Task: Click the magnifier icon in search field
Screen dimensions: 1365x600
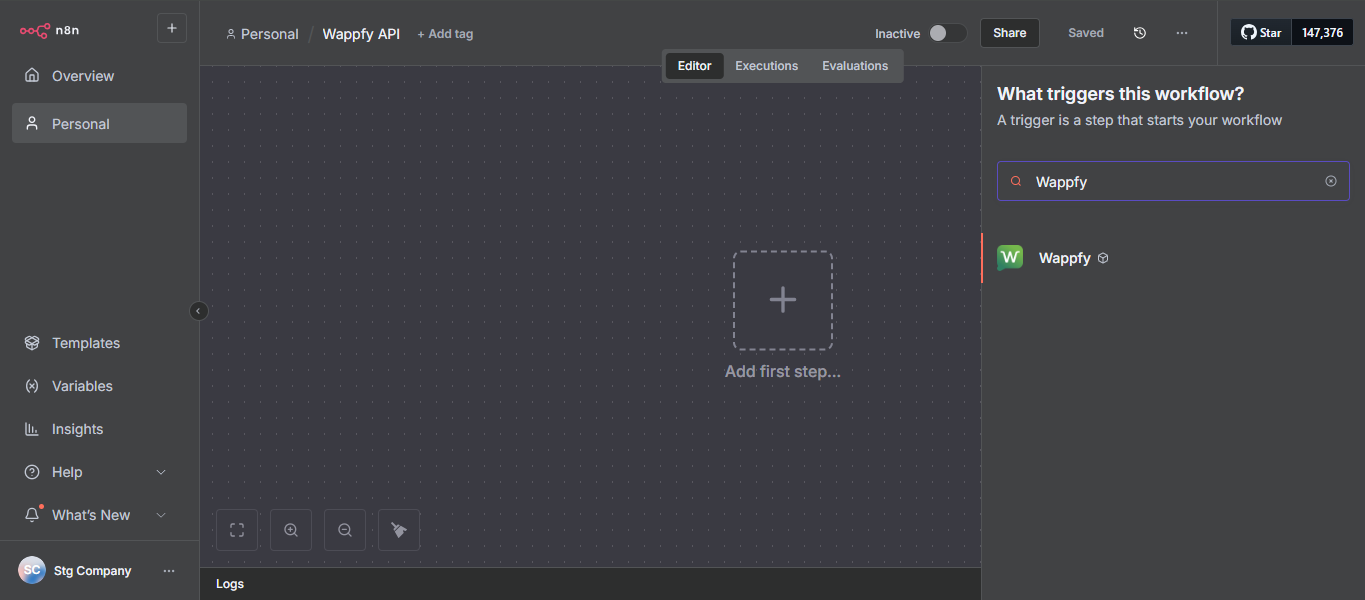Action: pyautogui.click(x=1016, y=181)
